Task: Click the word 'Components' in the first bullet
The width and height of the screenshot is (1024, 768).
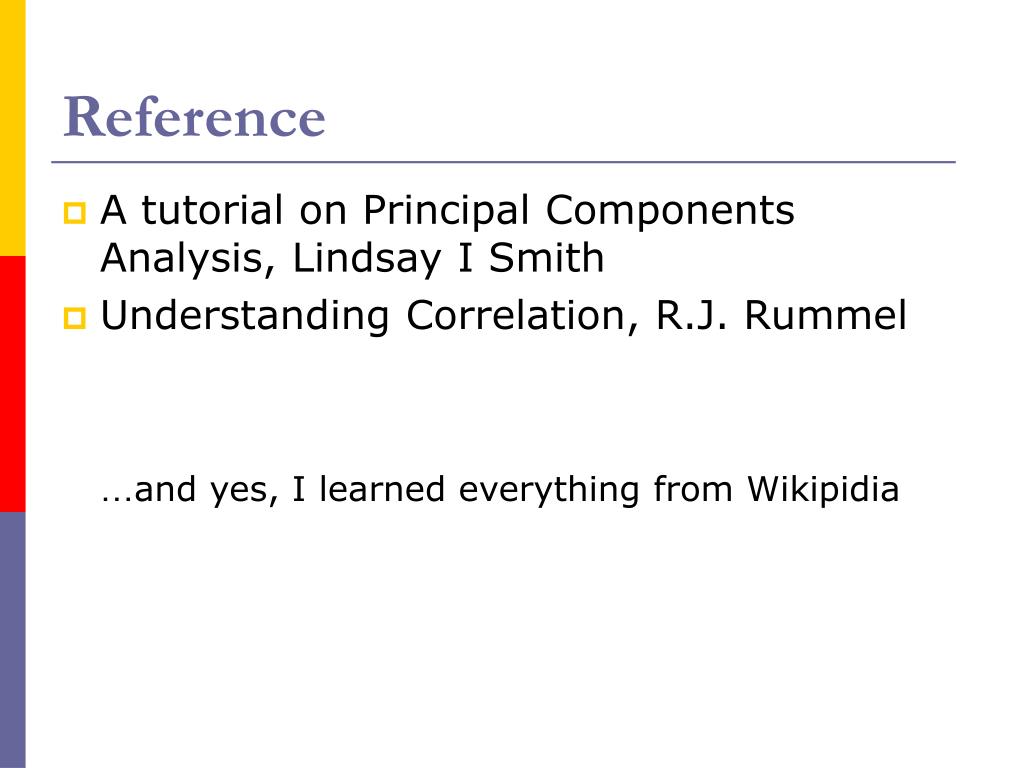Action: (x=670, y=212)
